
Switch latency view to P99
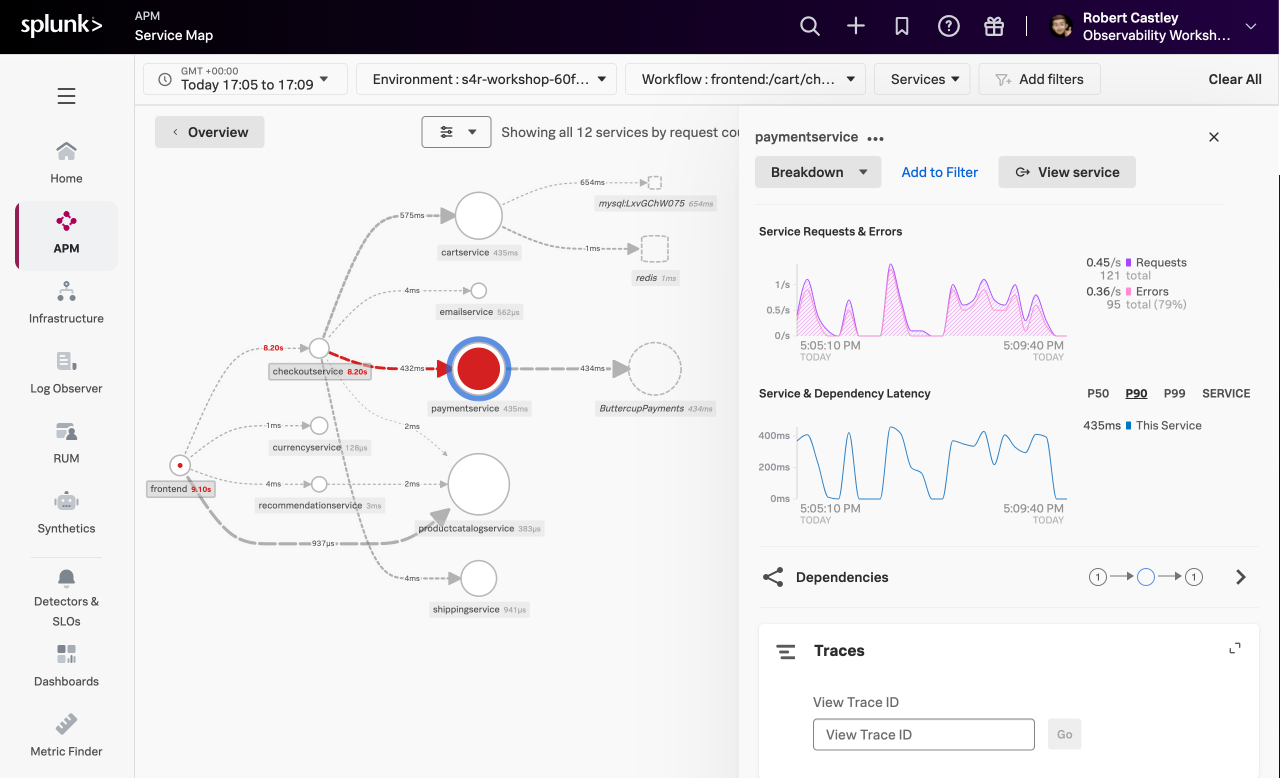pos(1174,394)
